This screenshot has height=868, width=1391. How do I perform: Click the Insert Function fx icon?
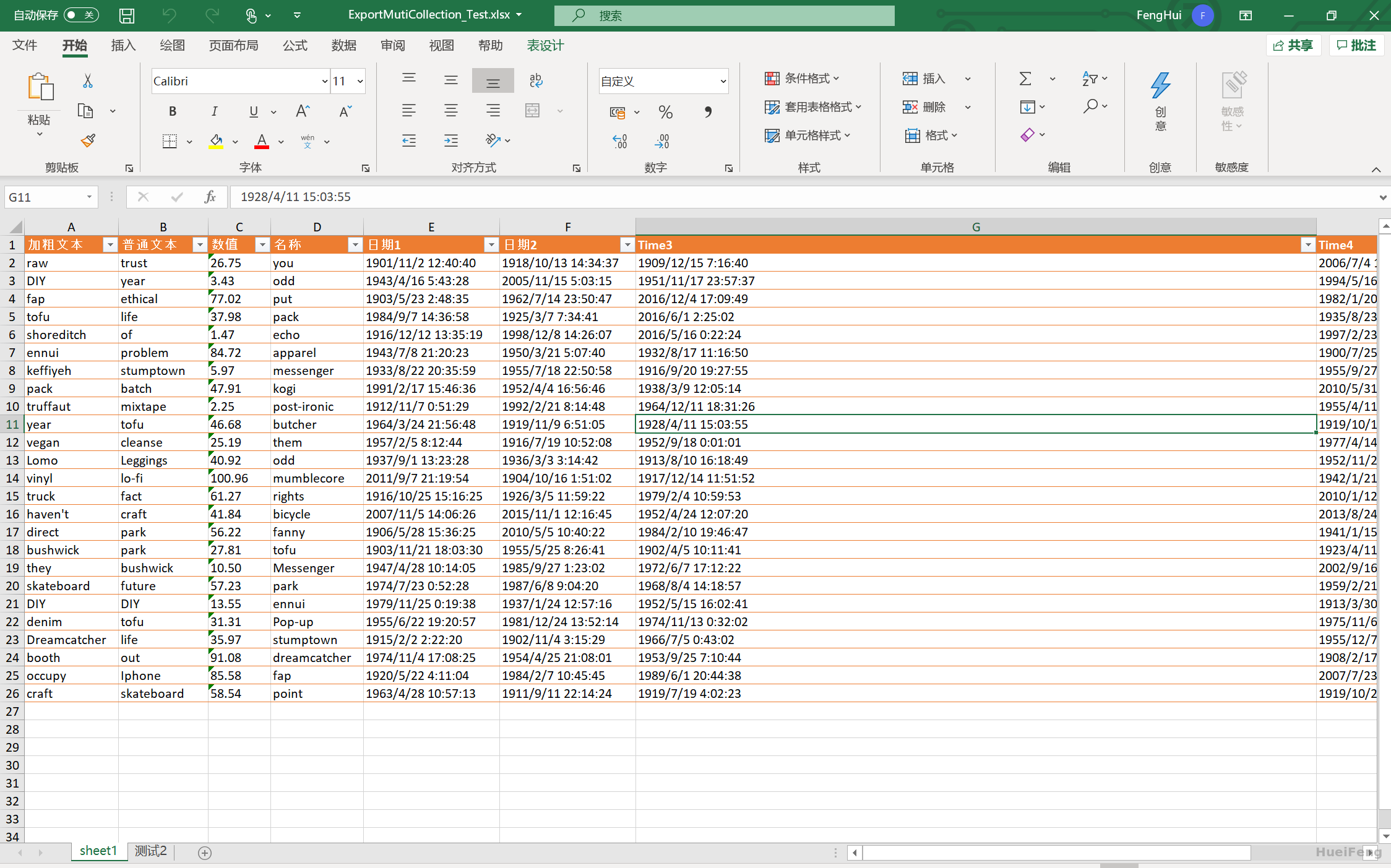[210, 197]
